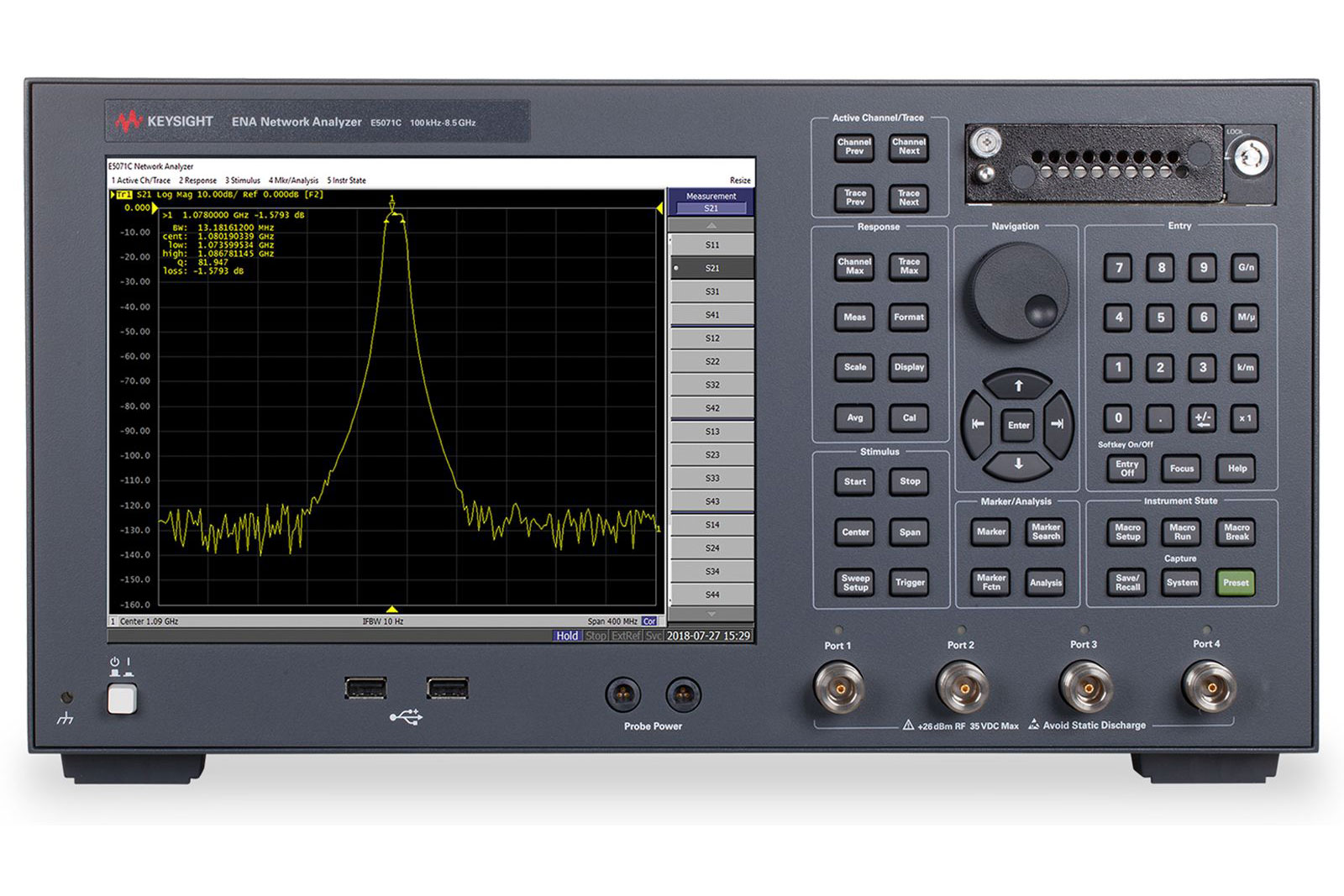Click the 5 Instr State menu

347,179
